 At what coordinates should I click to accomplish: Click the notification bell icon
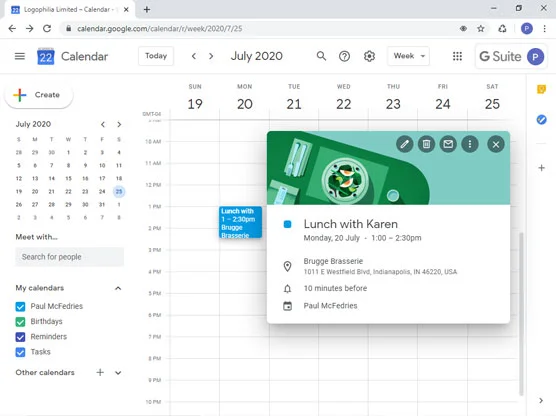click(x=288, y=289)
